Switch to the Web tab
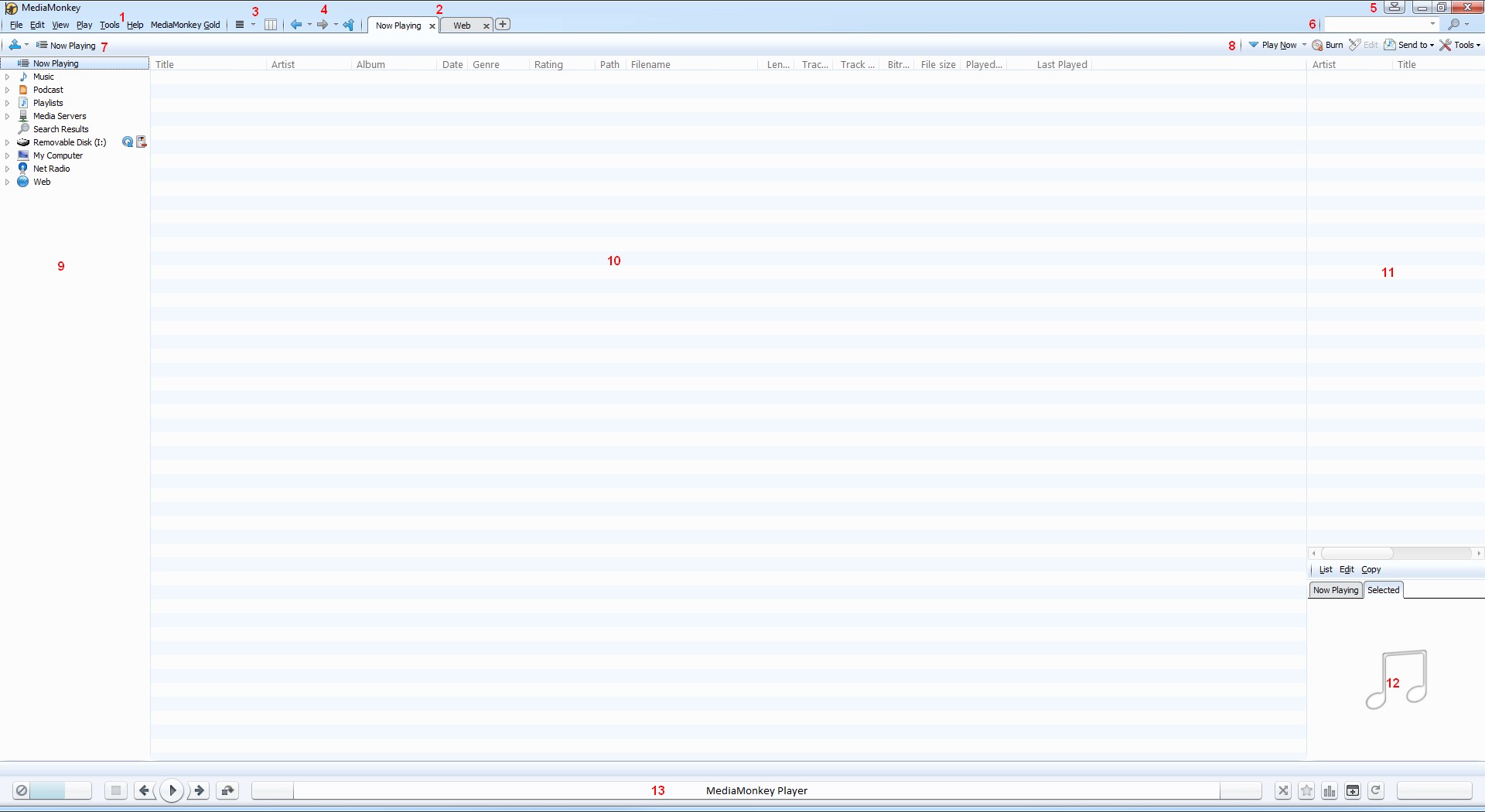 pos(462,26)
